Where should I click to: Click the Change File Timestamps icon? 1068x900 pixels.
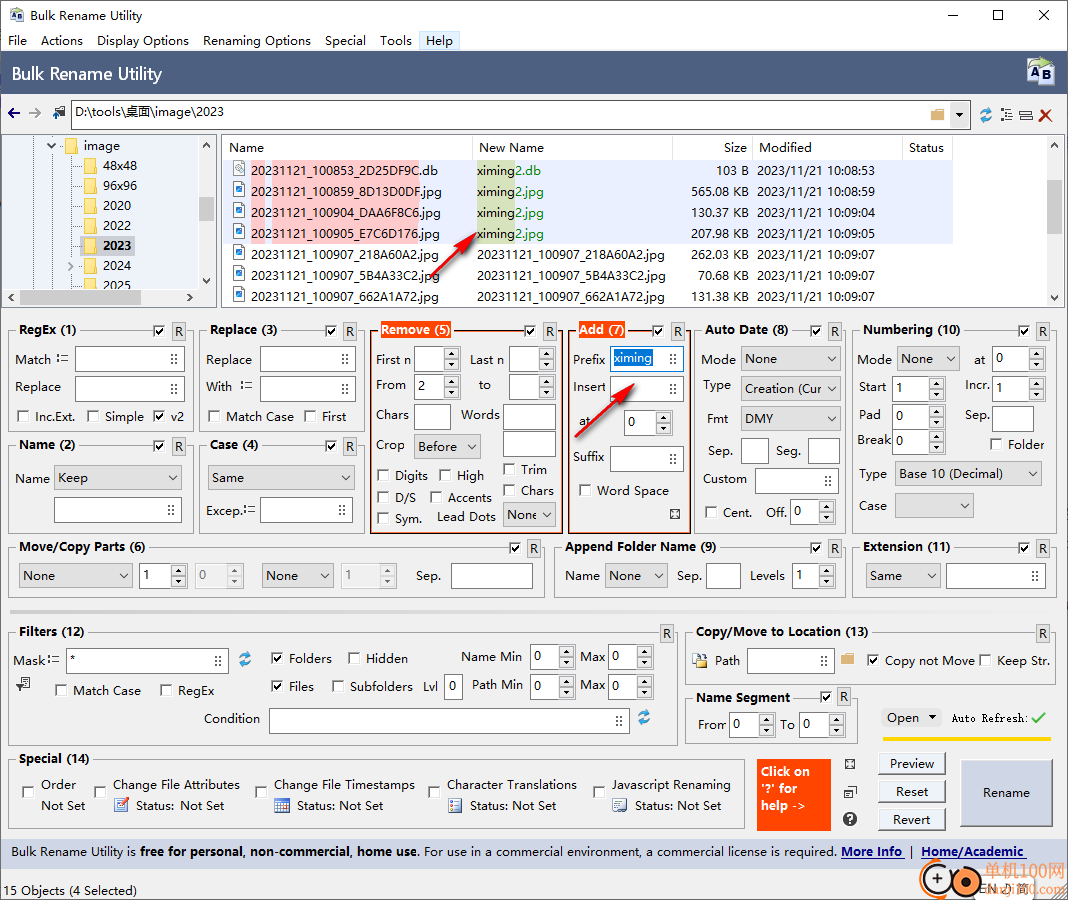pyautogui.click(x=282, y=805)
